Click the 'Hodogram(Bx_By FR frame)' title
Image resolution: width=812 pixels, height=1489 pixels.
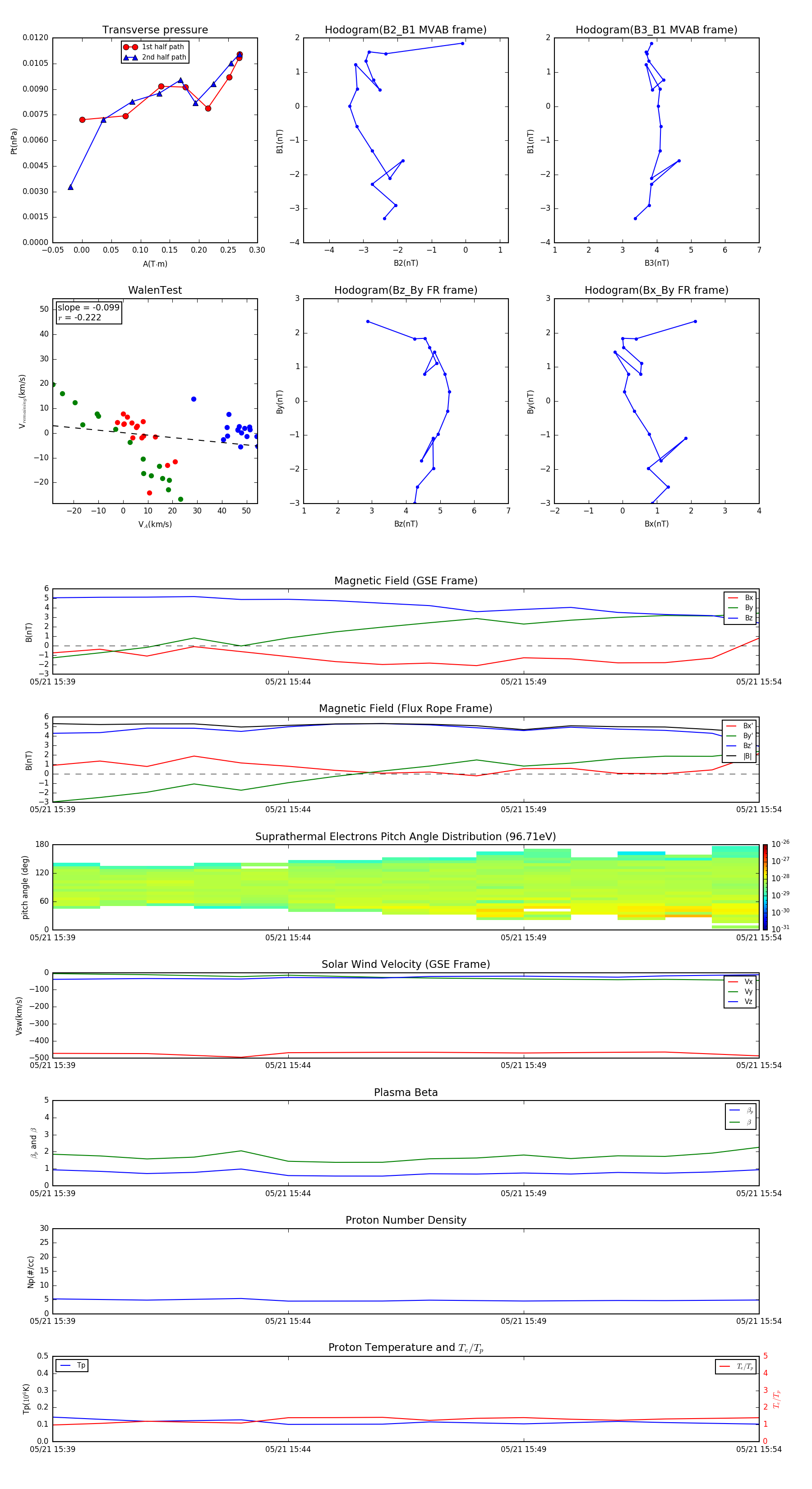(656, 290)
